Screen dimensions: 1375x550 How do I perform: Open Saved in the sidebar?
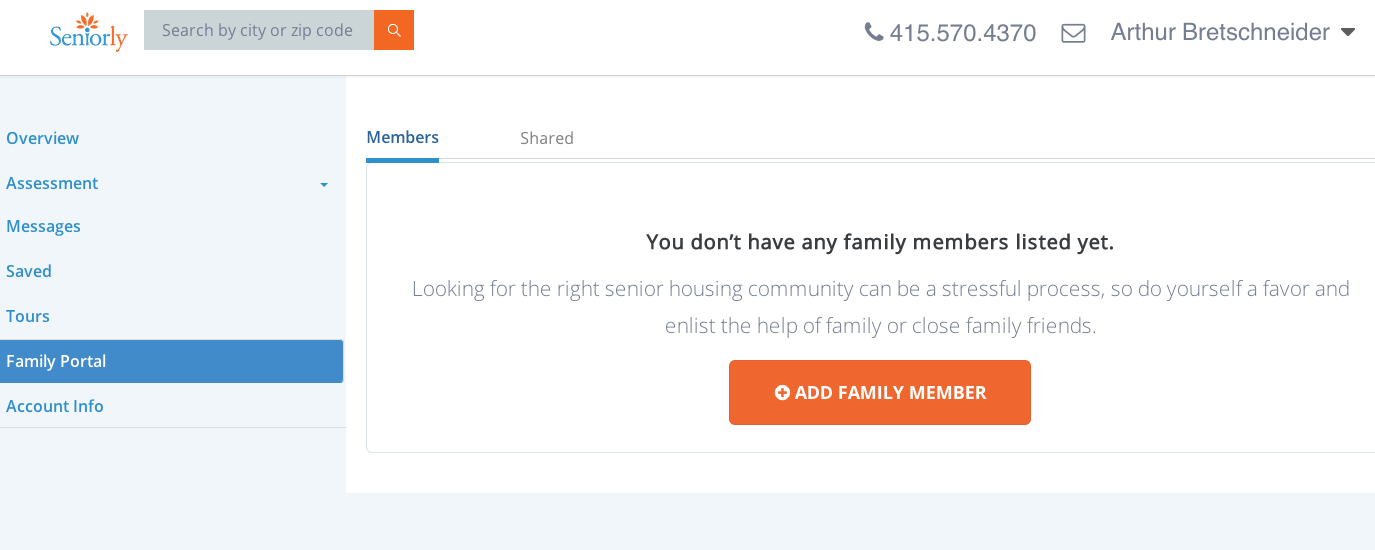29,271
